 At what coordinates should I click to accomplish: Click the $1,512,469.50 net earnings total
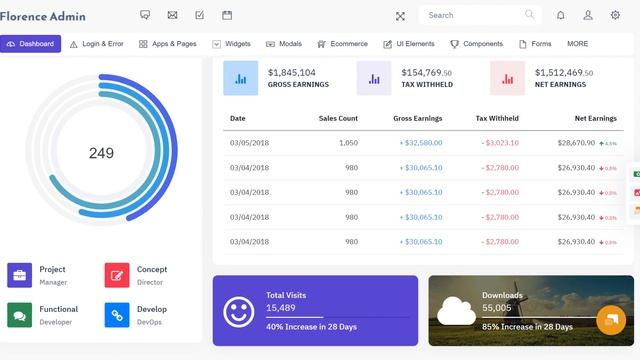pos(564,73)
